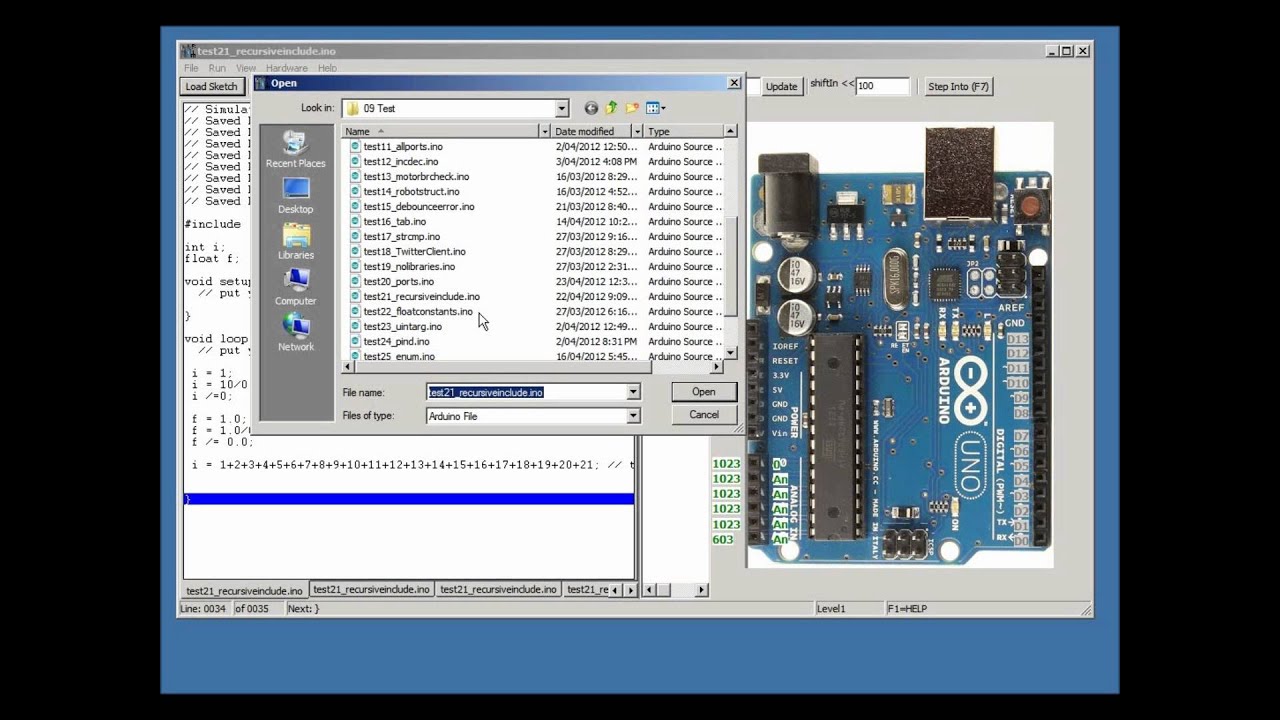
Task: Switch to the first test21_recursiveinclude.ino tab
Action: pos(244,590)
